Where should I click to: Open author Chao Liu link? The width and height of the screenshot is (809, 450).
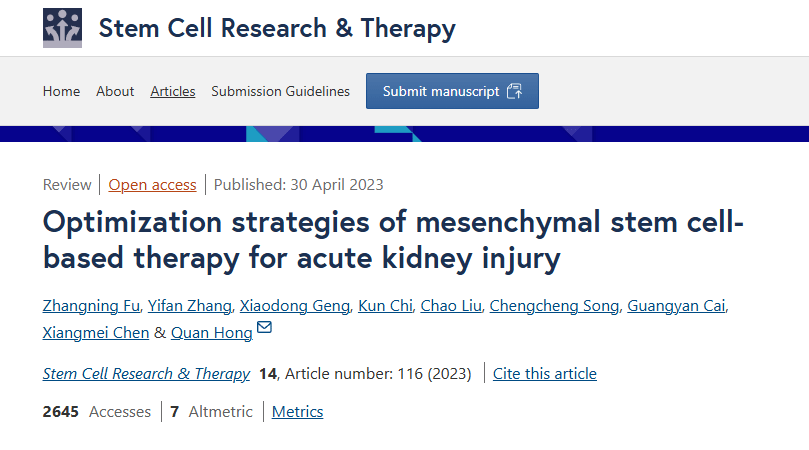[452, 306]
